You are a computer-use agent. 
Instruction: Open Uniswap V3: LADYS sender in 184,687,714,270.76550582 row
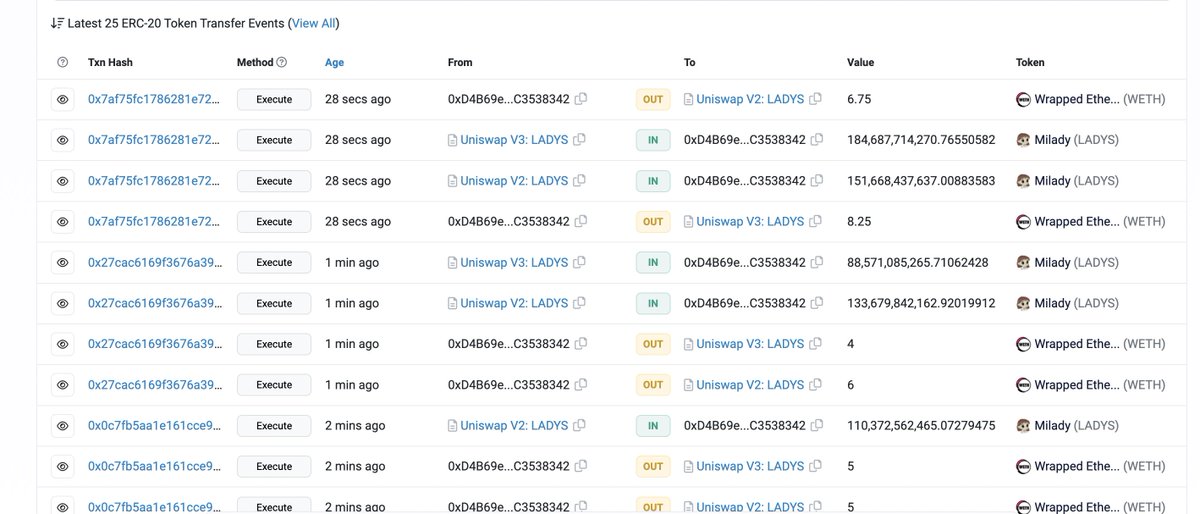[x=514, y=140]
